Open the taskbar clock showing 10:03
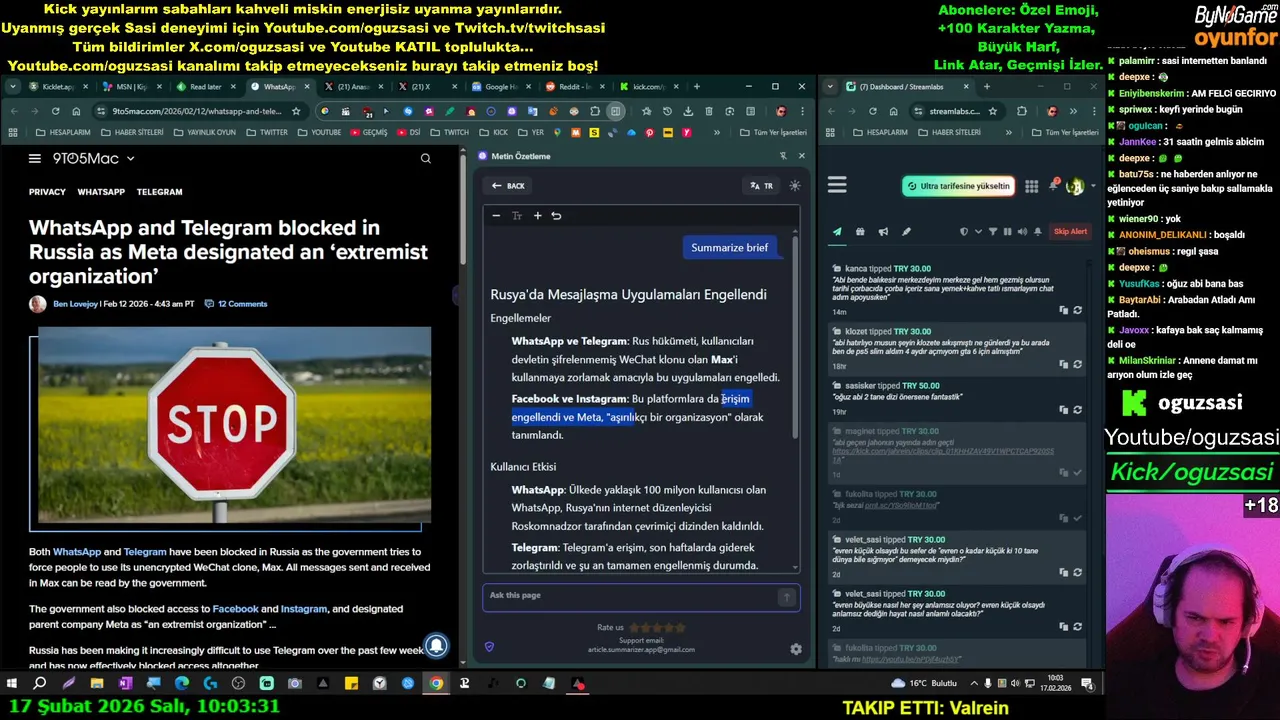1280x720 pixels. (x=1056, y=684)
